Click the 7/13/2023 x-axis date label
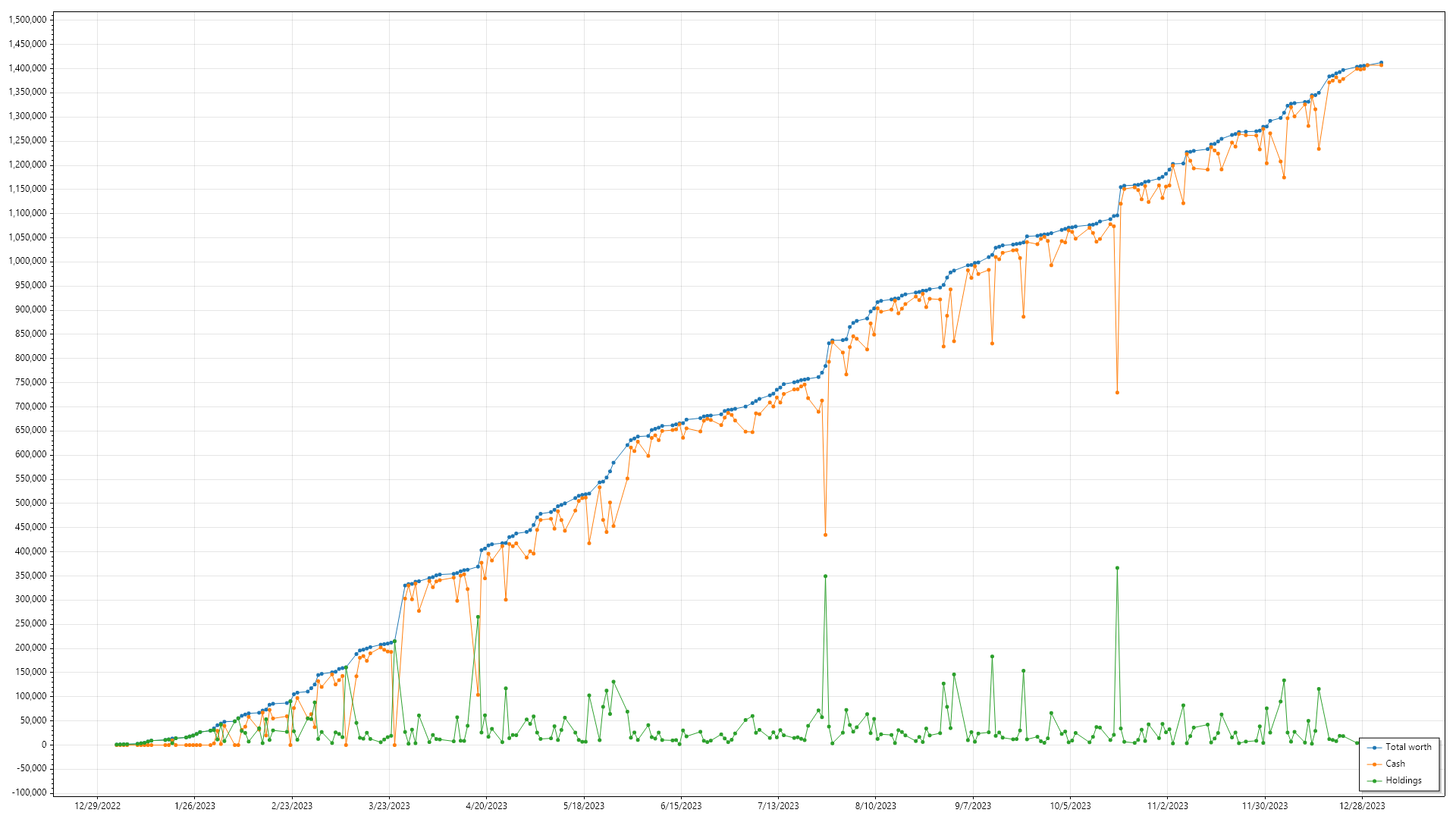 pyautogui.click(x=778, y=806)
